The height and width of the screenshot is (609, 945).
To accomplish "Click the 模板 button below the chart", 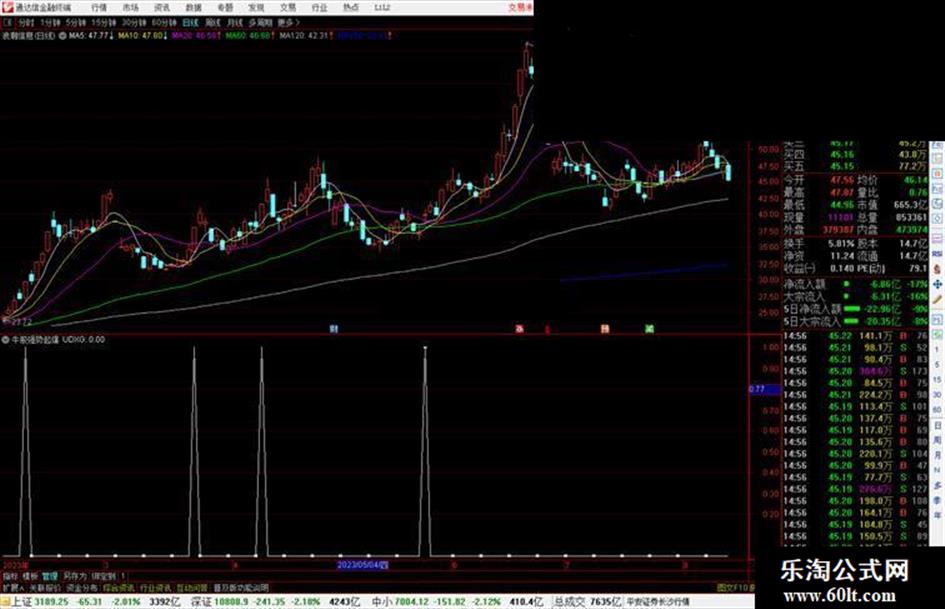I will [x=30, y=576].
